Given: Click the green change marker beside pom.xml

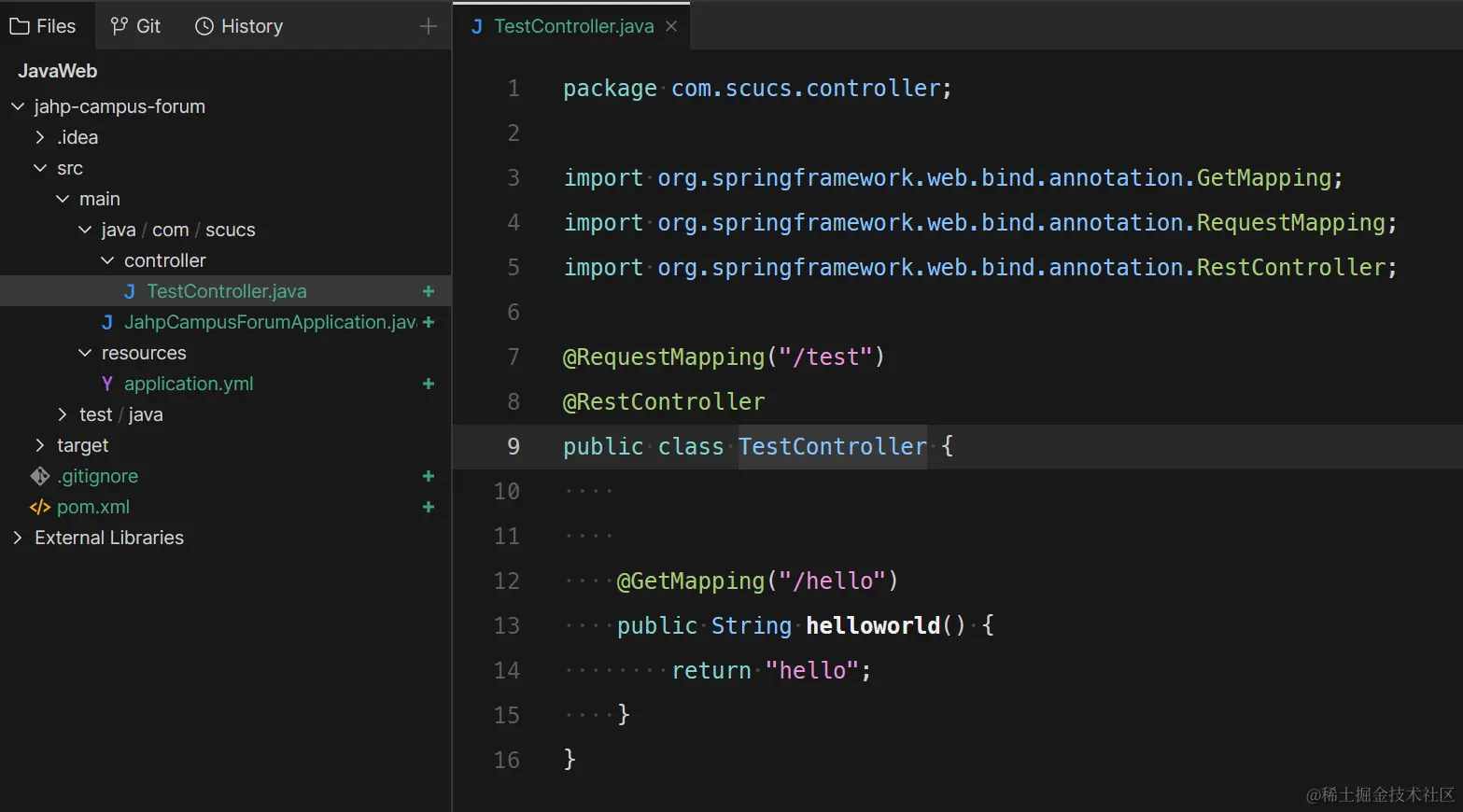Looking at the screenshot, I should tap(429, 507).
